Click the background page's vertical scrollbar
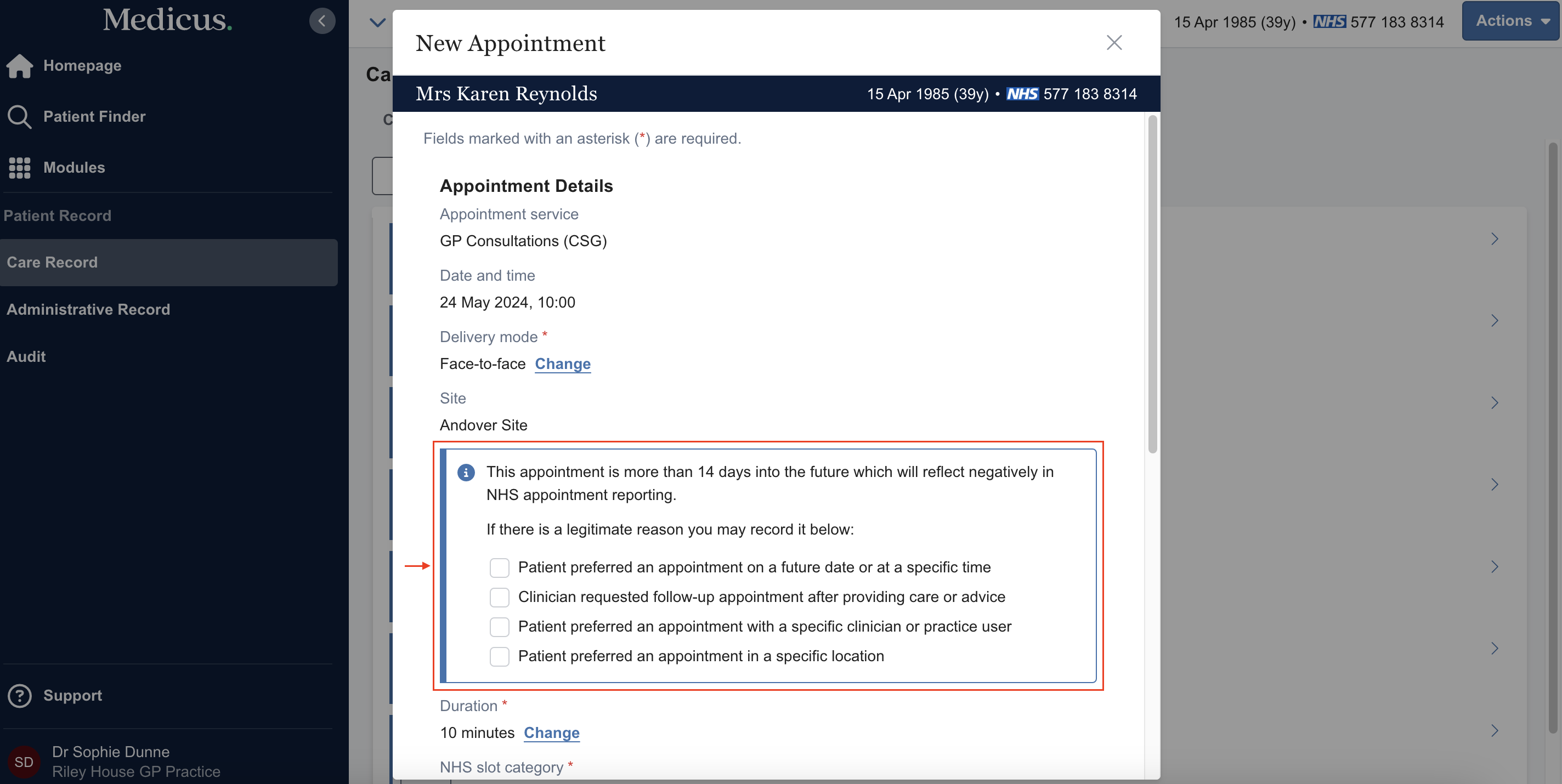The height and width of the screenshot is (784, 1562). tap(1553, 438)
